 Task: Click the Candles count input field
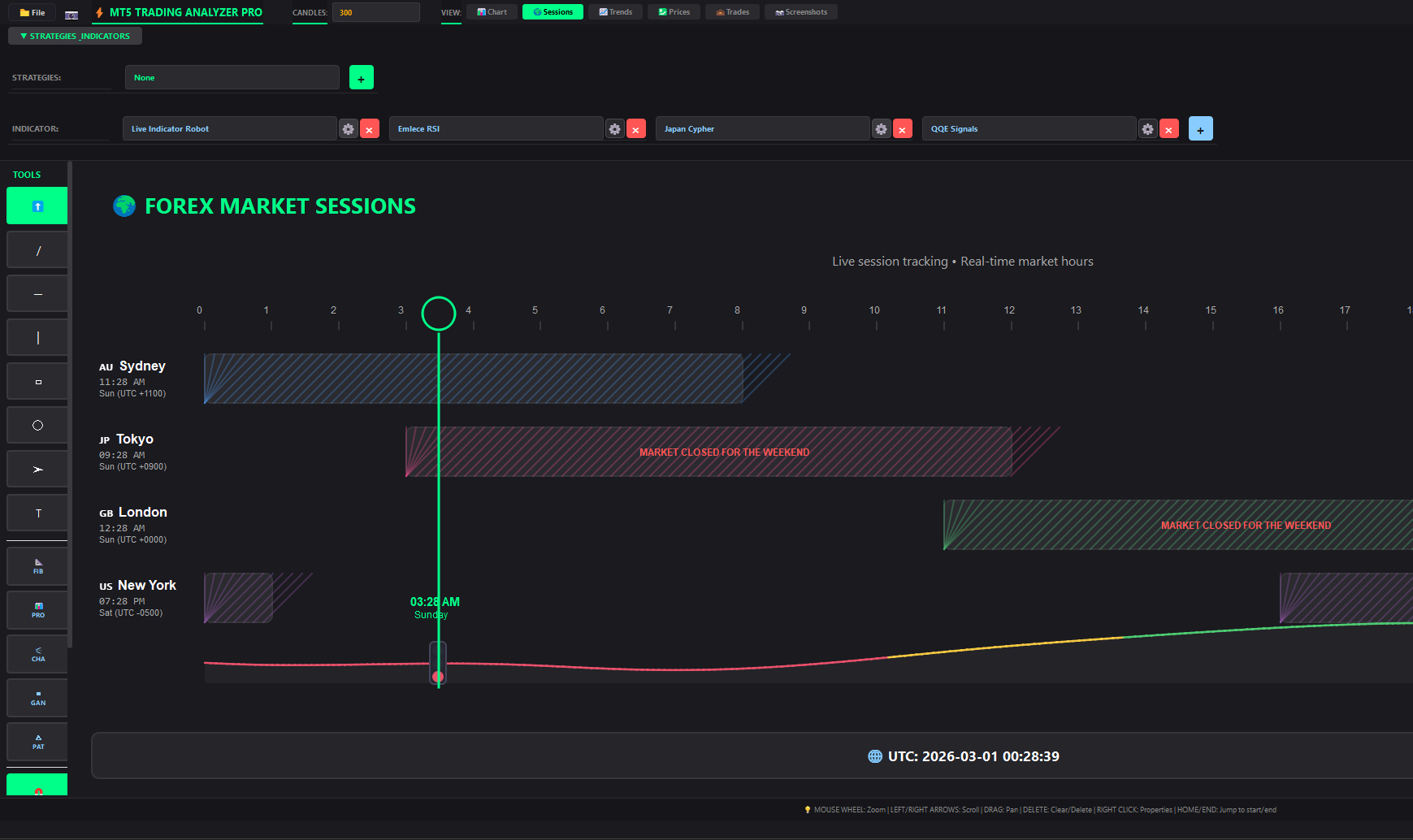click(x=375, y=12)
